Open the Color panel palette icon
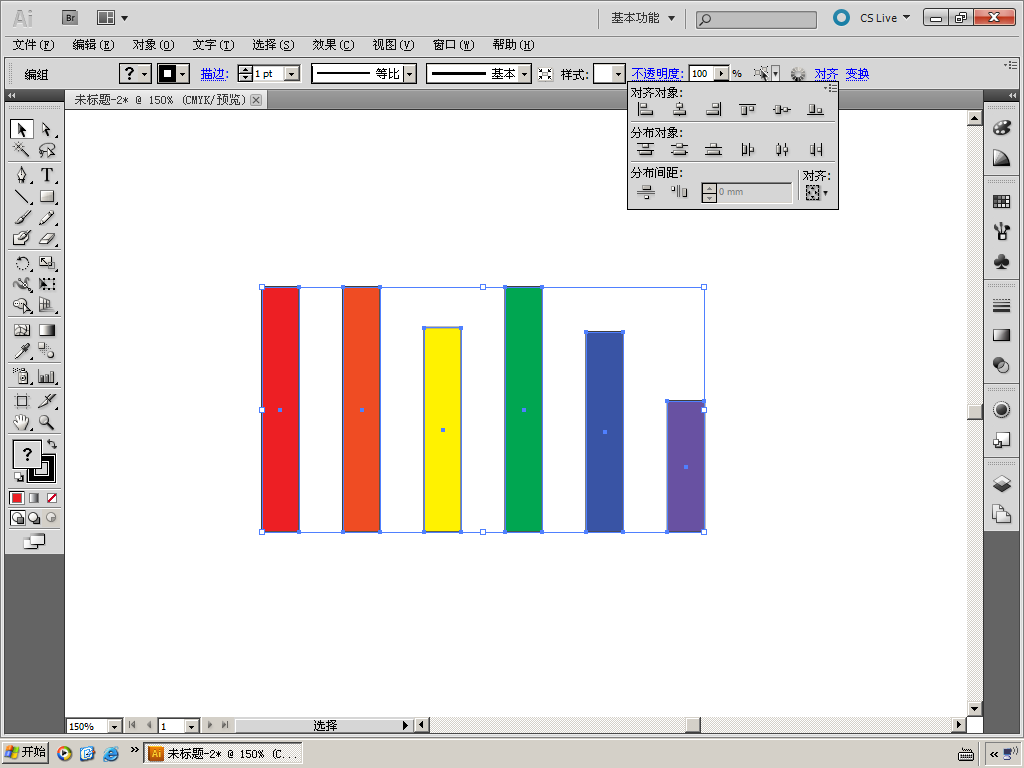Viewport: 1024px width, 768px height. [x=1002, y=127]
